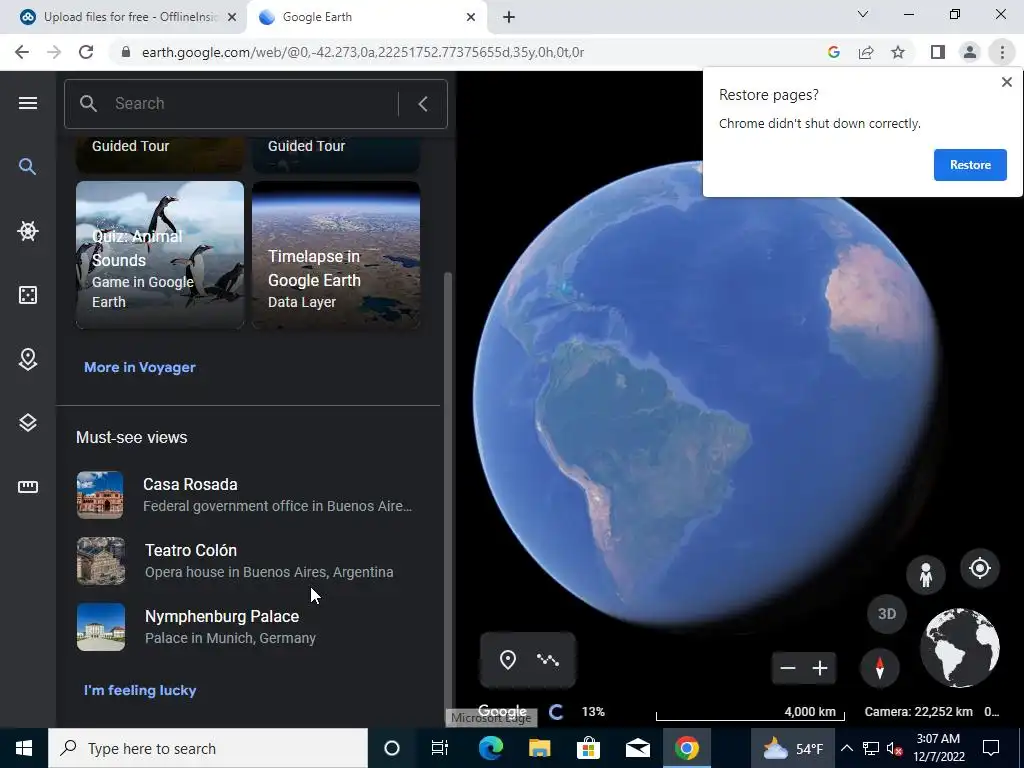Screen dimensions: 1024x768
Task: Open Voyager ship wheel icon
Action: 27,231
